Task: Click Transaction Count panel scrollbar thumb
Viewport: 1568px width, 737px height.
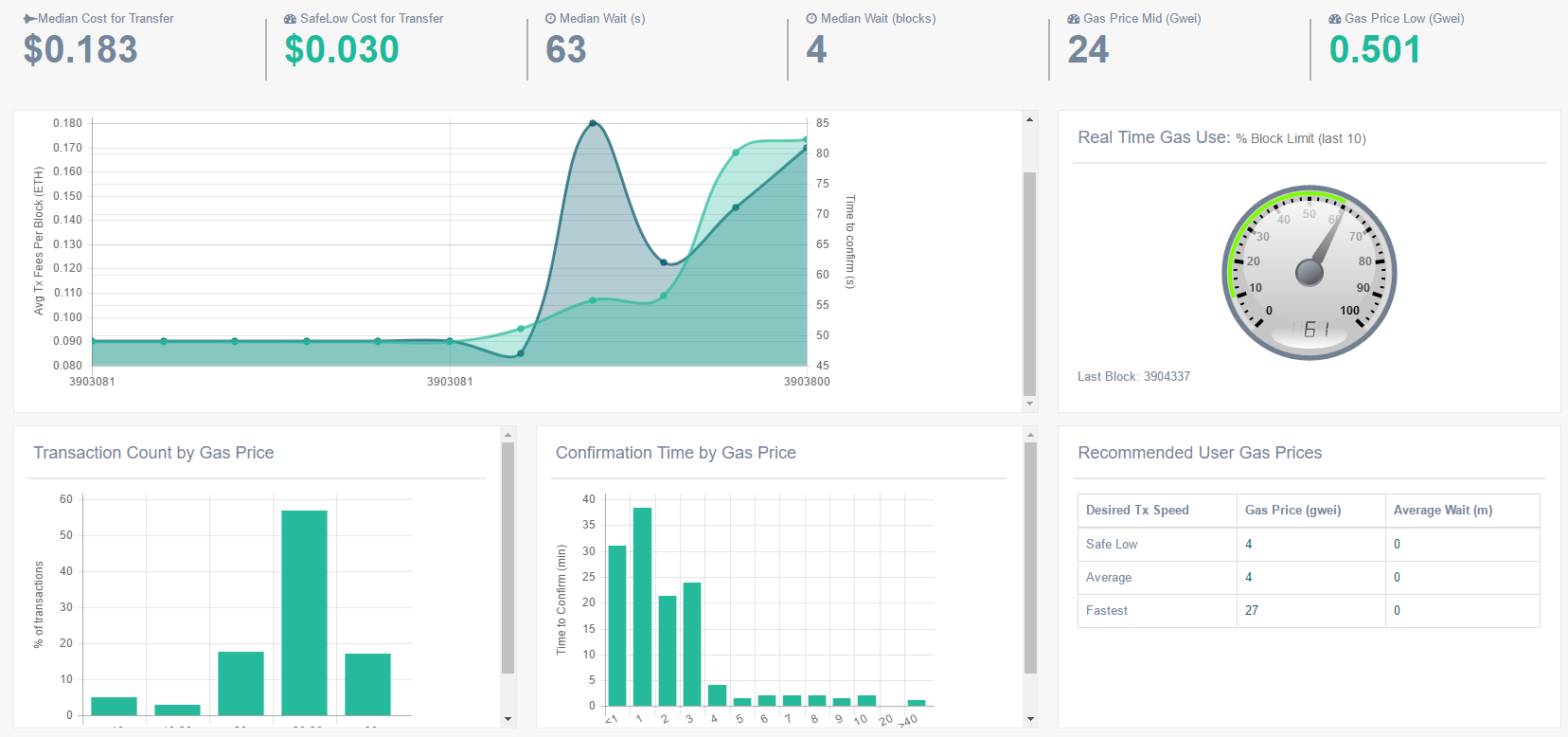Action: (508, 558)
